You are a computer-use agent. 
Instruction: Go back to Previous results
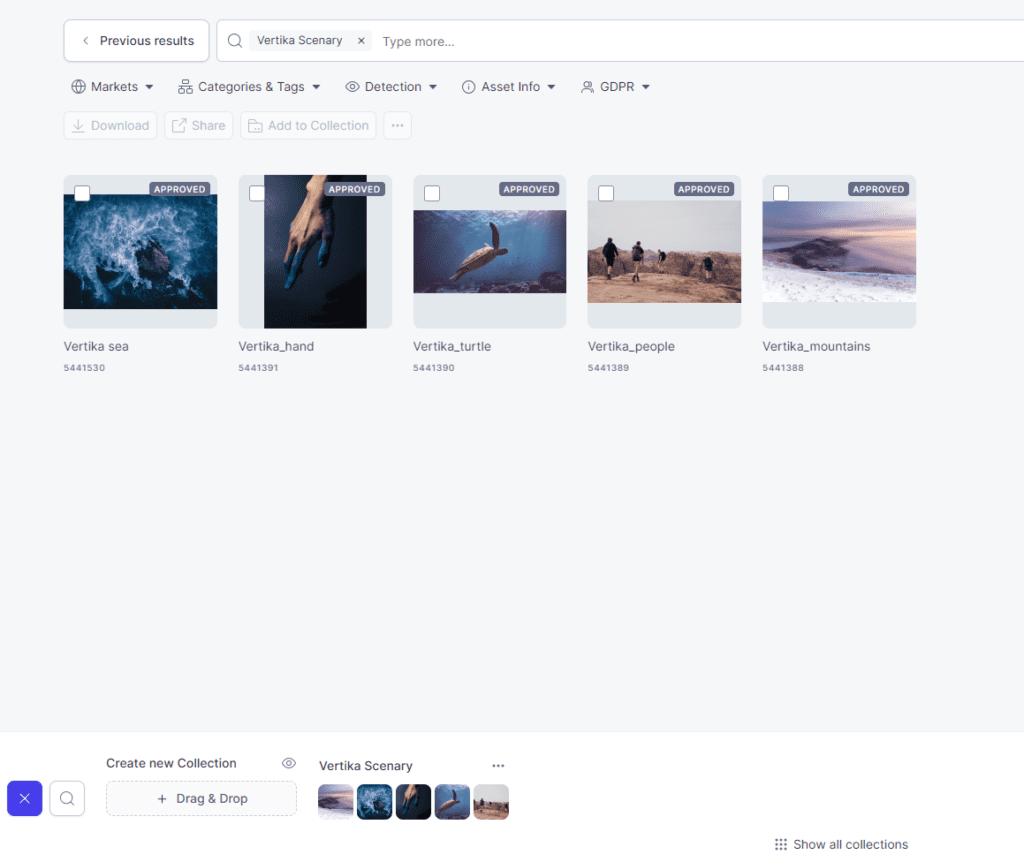click(137, 41)
